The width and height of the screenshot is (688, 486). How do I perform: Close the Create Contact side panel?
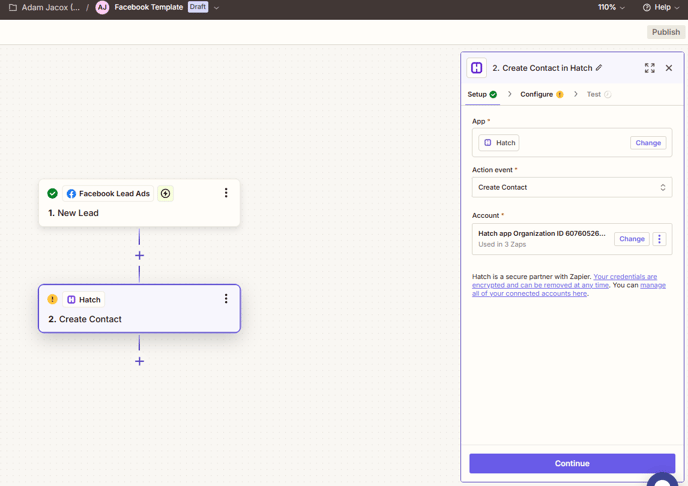click(669, 68)
